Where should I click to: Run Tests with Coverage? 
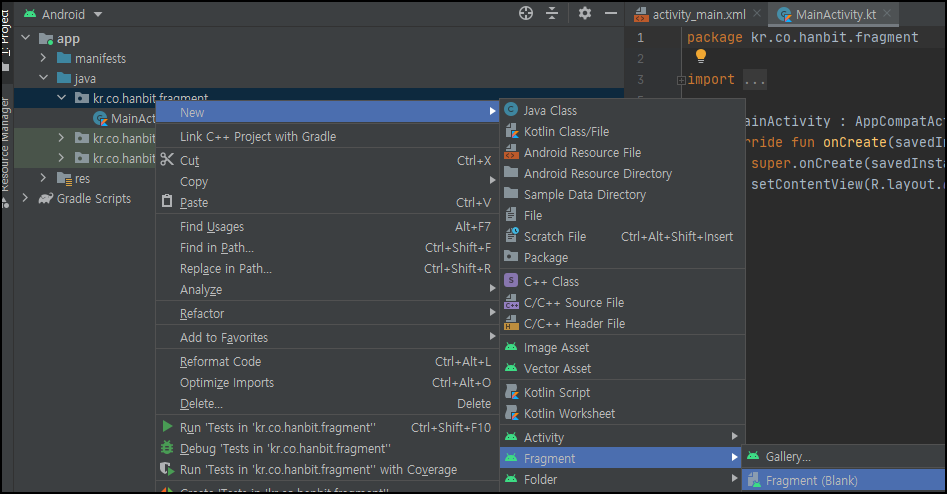click(x=327, y=469)
